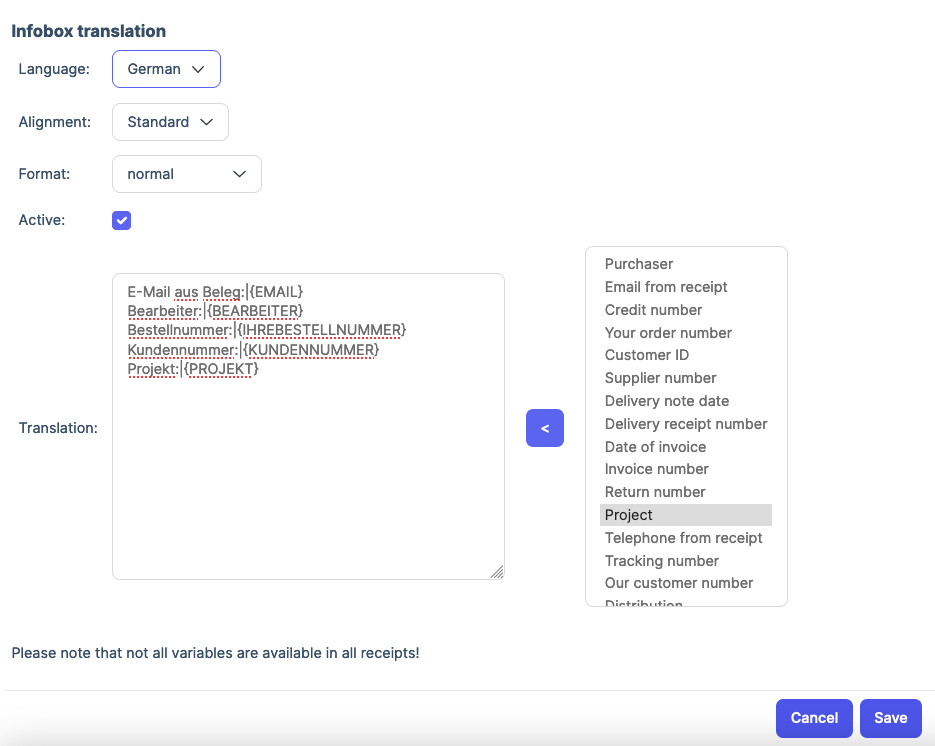The height and width of the screenshot is (746, 935).
Task: Select Customer ID in the list
Action: (x=647, y=355)
